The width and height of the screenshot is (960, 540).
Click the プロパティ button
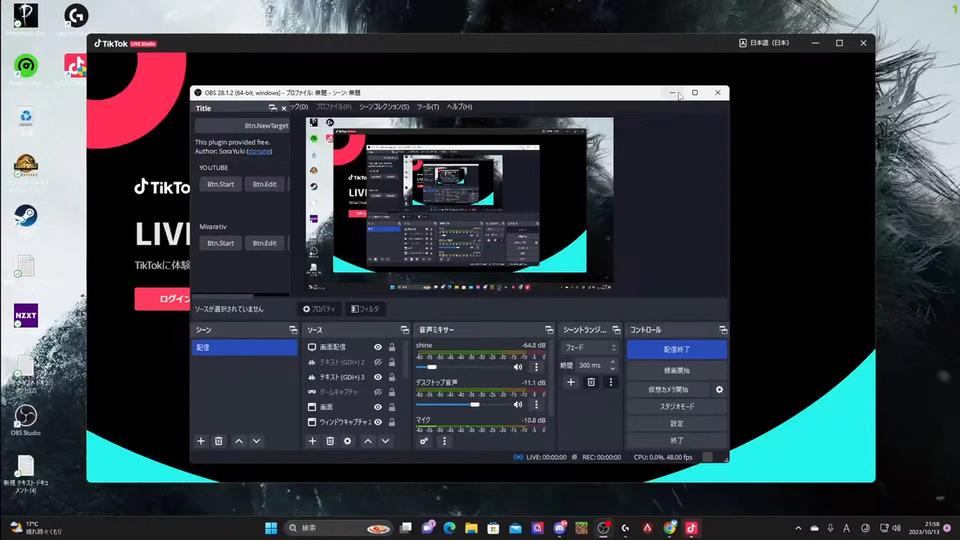click(x=319, y=309)
